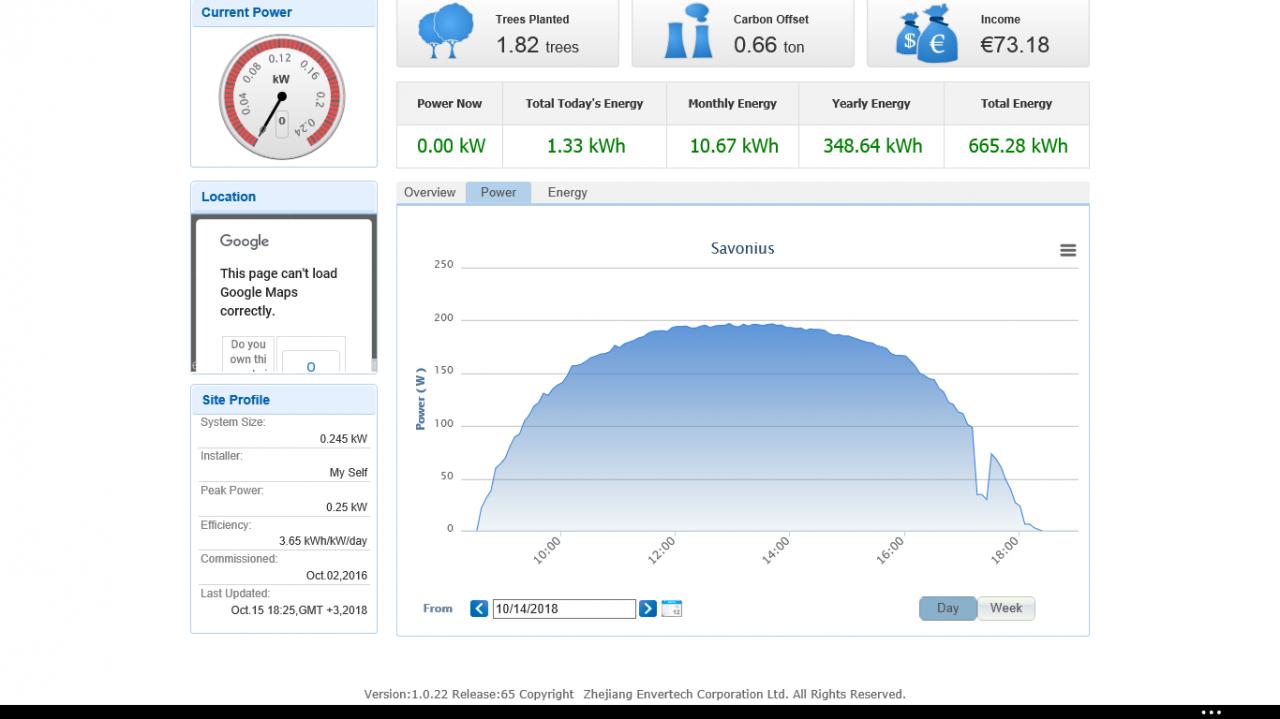Click the 0.66 ton carbon value
This screenshot has width=1280, height=719.
pos(769,45)
